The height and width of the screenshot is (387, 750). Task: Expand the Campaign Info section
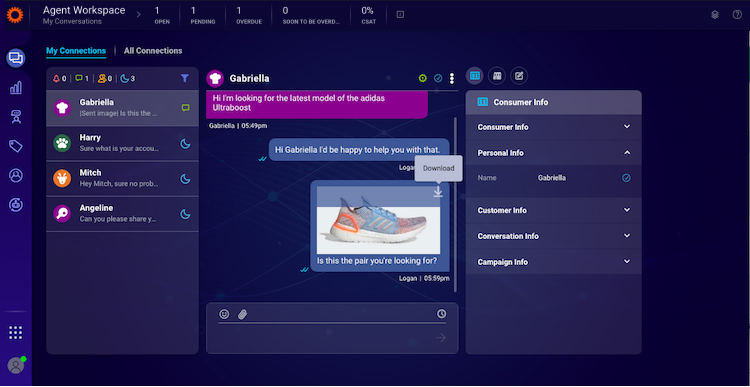553,262
